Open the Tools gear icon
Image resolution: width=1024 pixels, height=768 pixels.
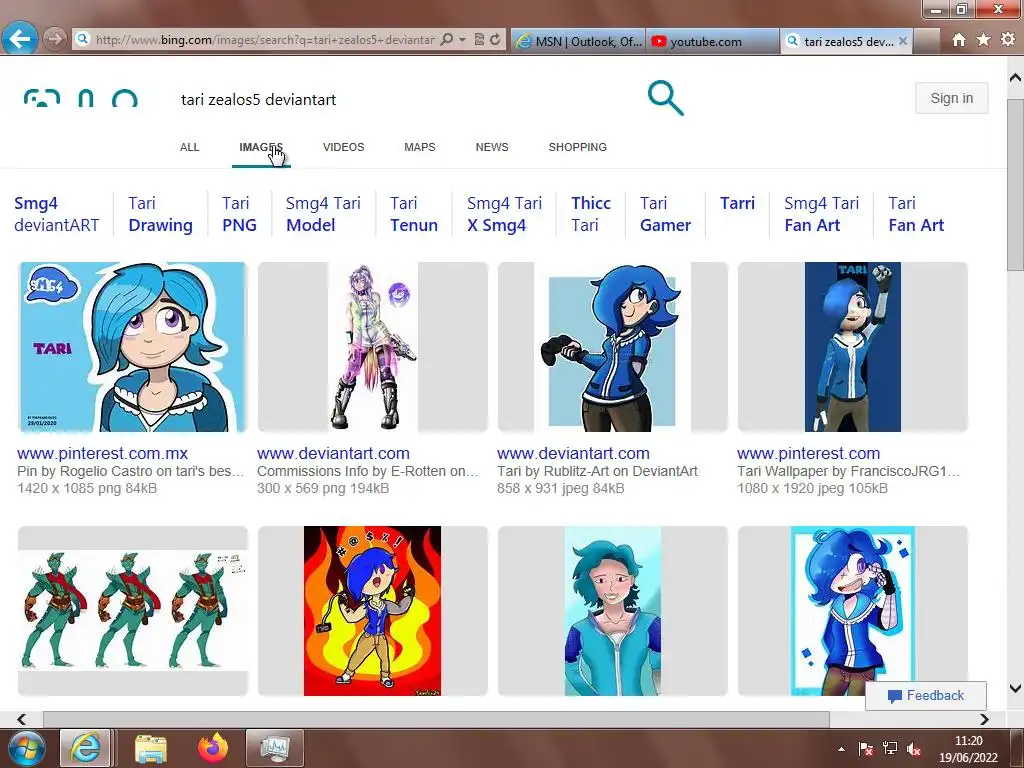point(1008,40)
